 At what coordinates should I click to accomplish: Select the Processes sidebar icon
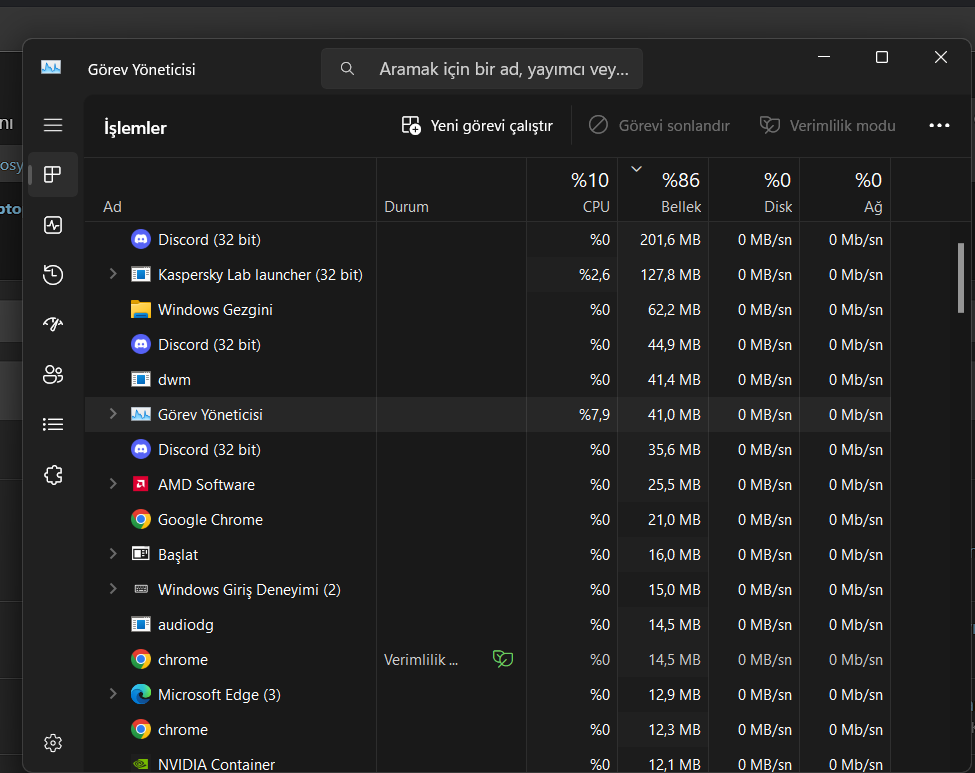pos(53,175)
